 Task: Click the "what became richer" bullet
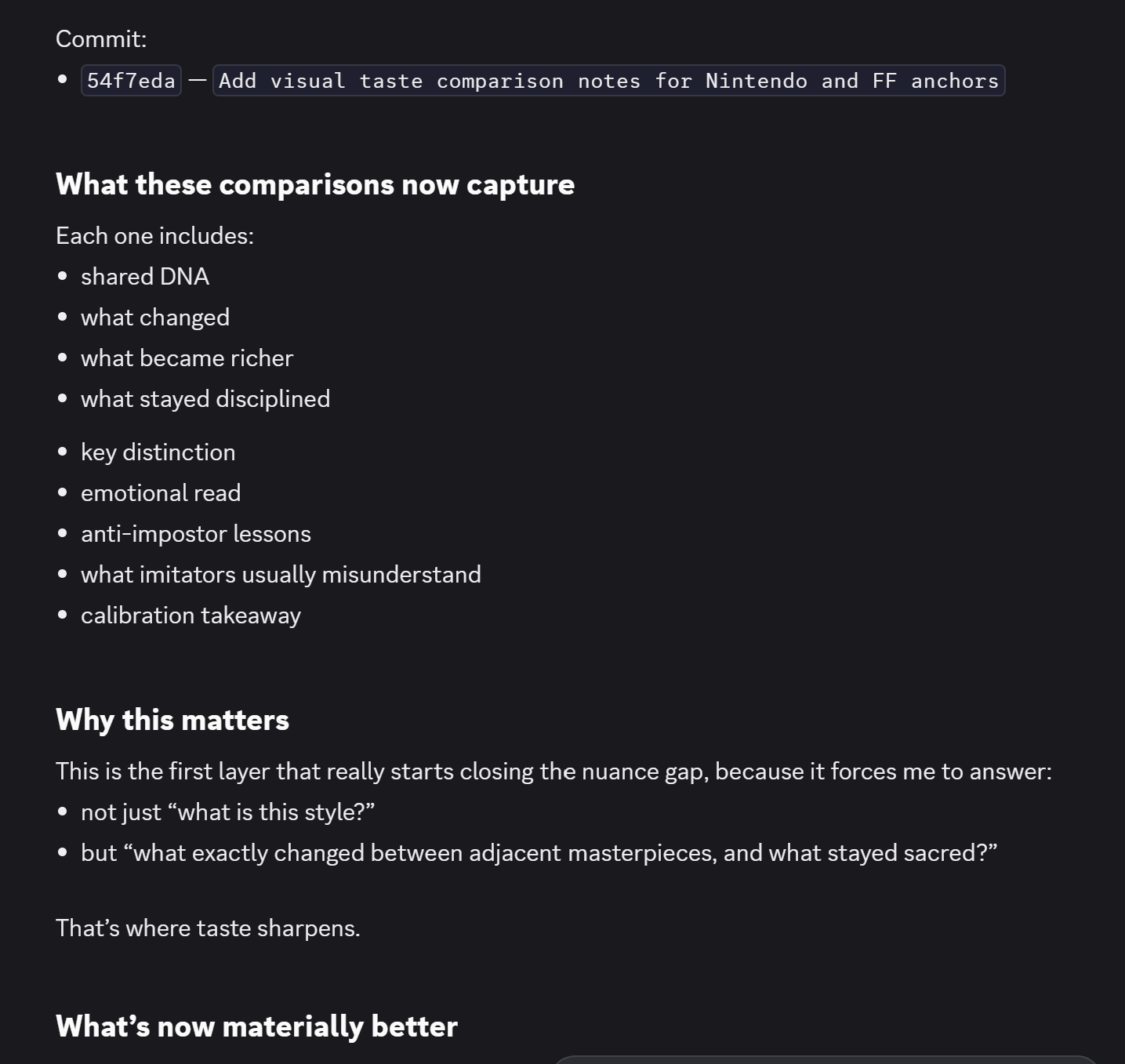187,358
